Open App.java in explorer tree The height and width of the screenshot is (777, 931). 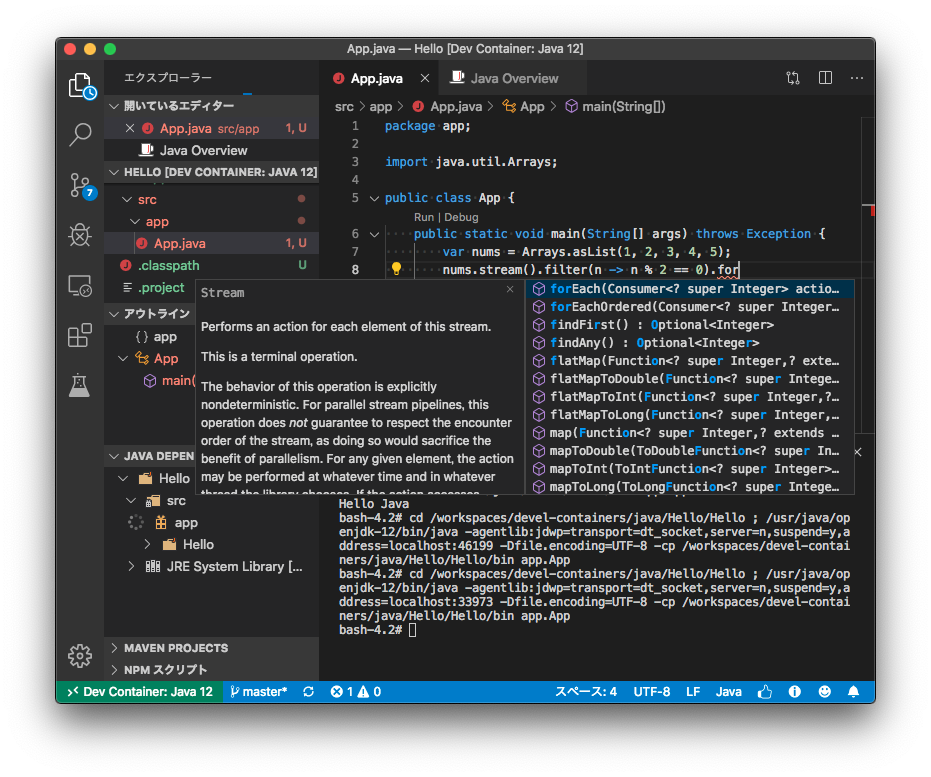point(211,243)
